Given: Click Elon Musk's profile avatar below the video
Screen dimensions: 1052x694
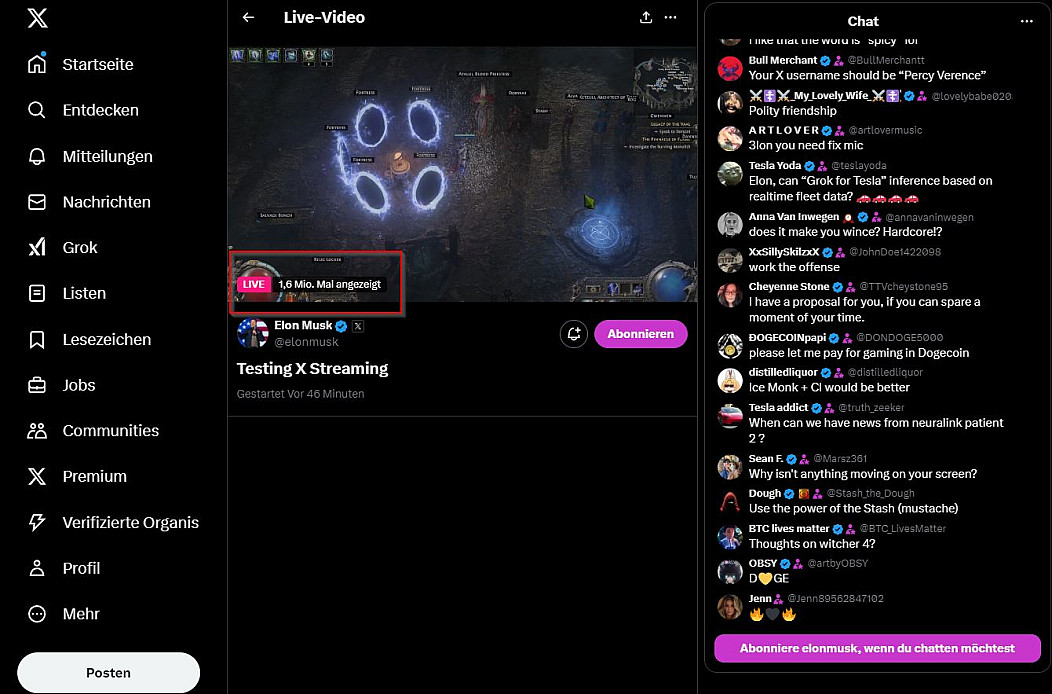Looking at the screenshot, I should pyautogui.click(x=252, y=334).
